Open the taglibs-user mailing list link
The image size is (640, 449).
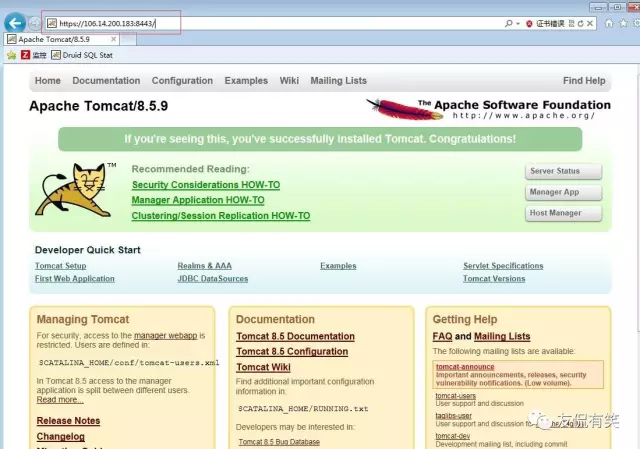(x=453, y=416)
